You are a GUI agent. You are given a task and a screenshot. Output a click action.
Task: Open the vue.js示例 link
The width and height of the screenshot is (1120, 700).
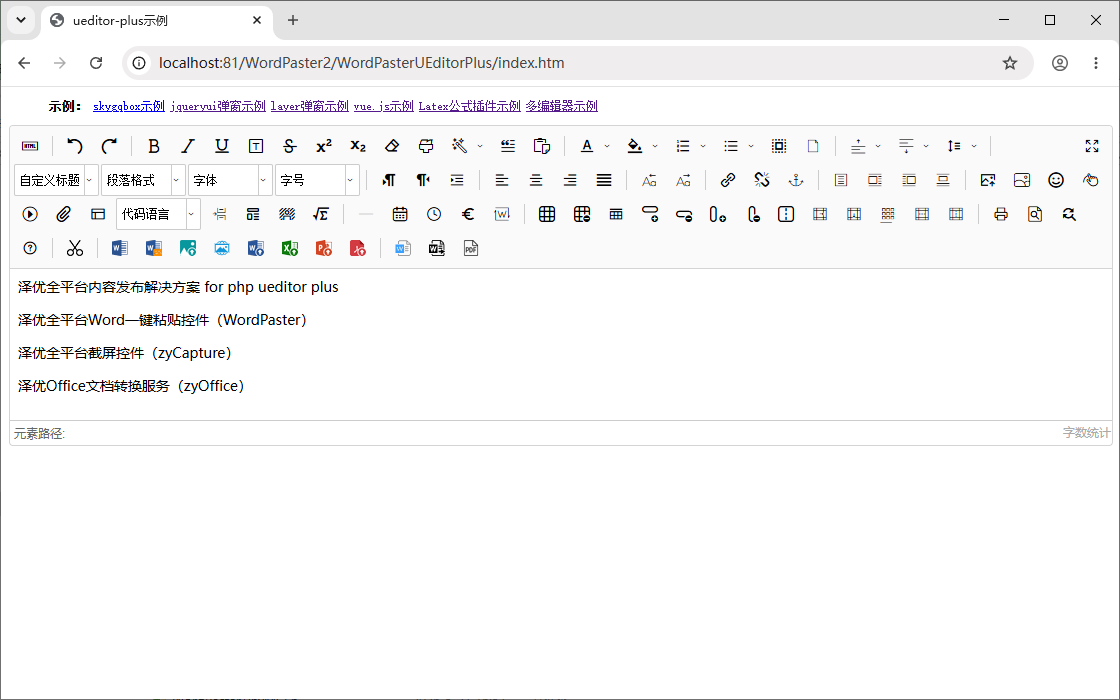point(384,106)
